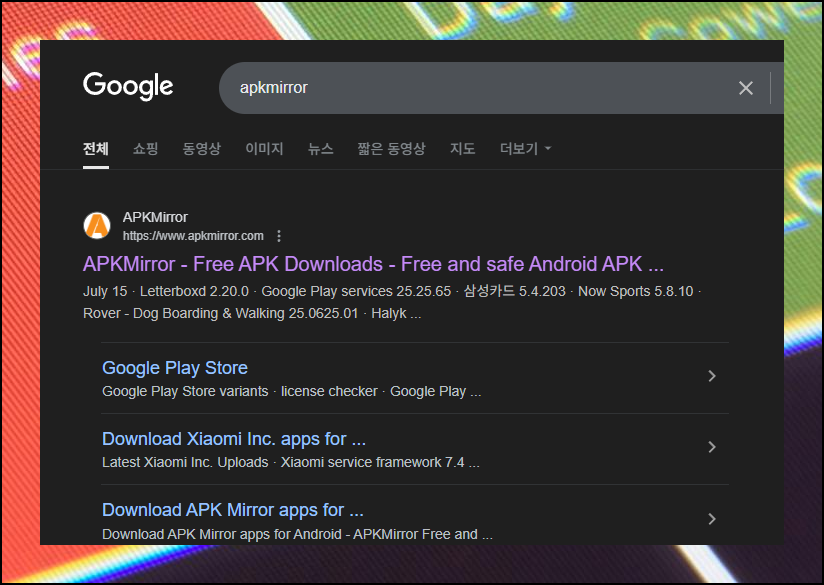Expand the Xiaomi Inc. row chevron
This screenshot has height=585, width=824.
(x=712, y=447)
